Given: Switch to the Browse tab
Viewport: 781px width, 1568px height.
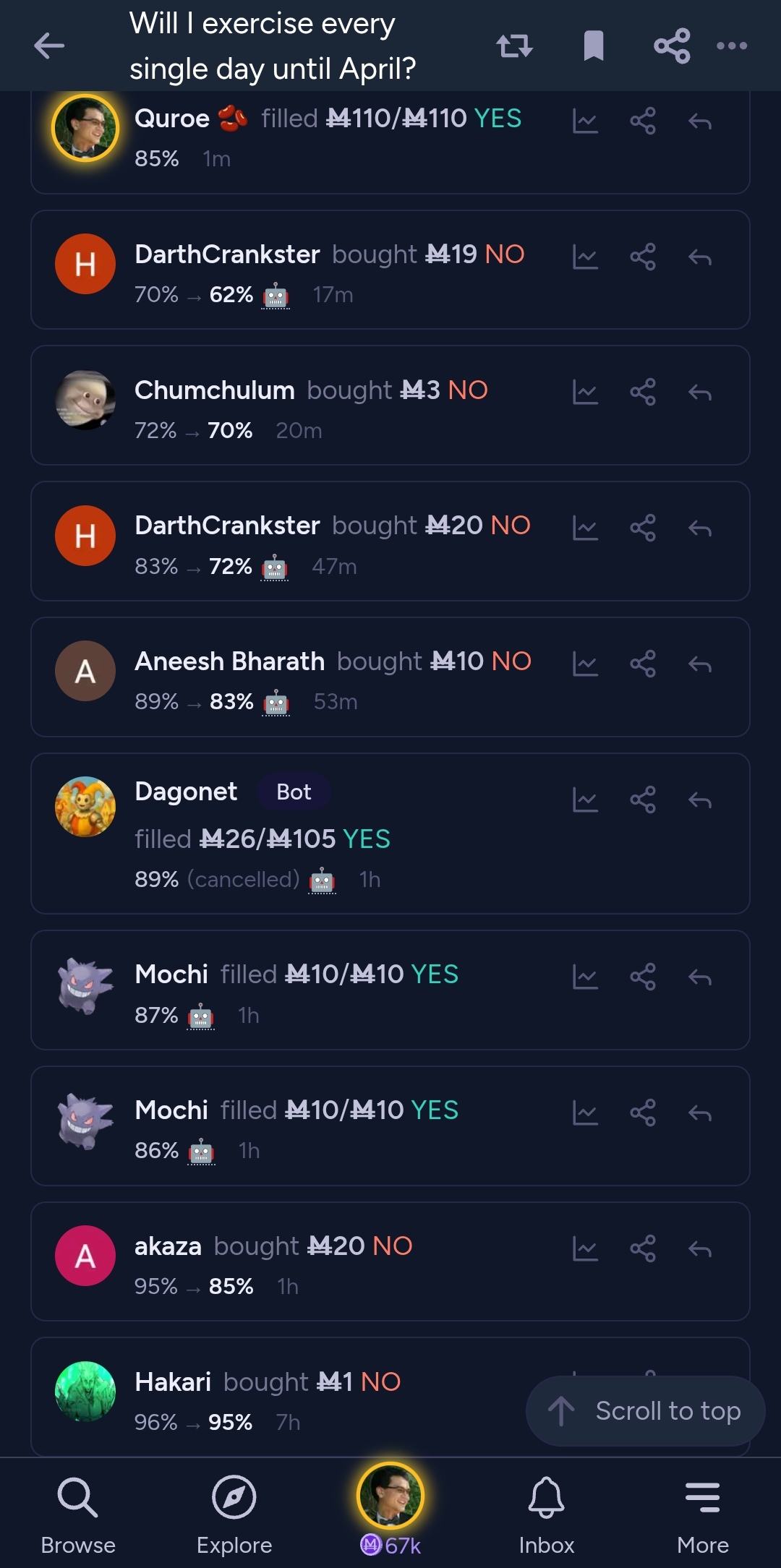Looking at the screenshot, I should [x=78, y=1511].
